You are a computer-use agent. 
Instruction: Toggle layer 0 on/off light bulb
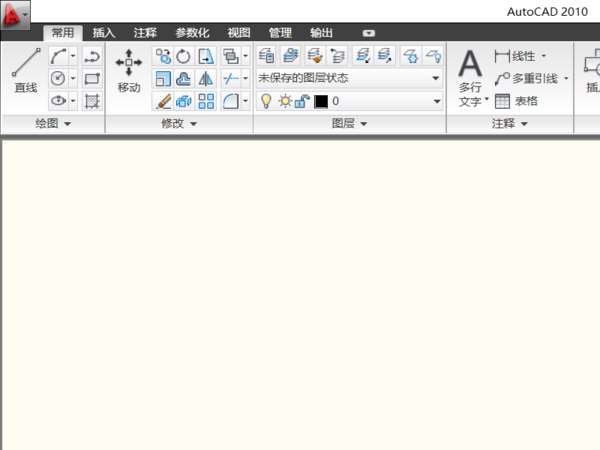pyautogui.click(x=266, y=101)
